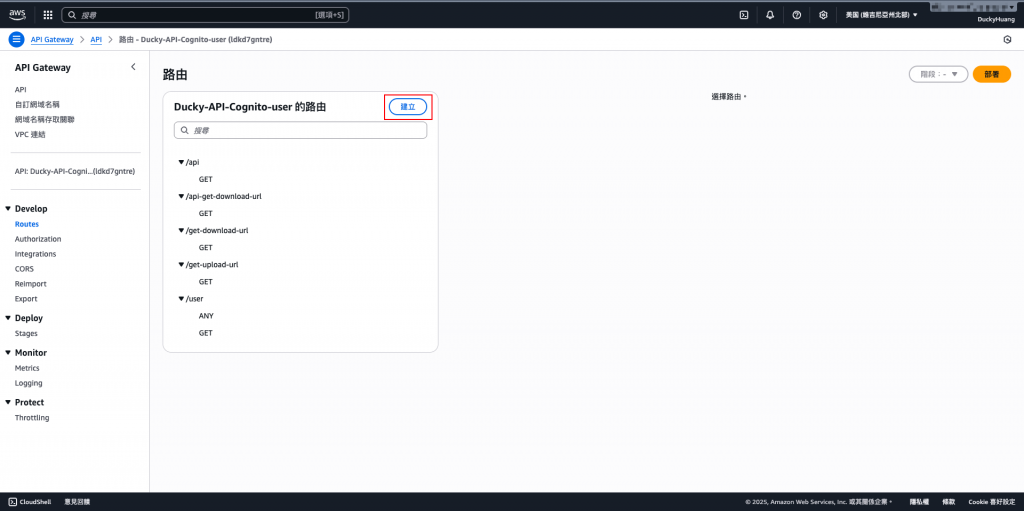The image size is (1024, 511).
Task: Click the orange 部署 deploy button
Action: [991, 74]
